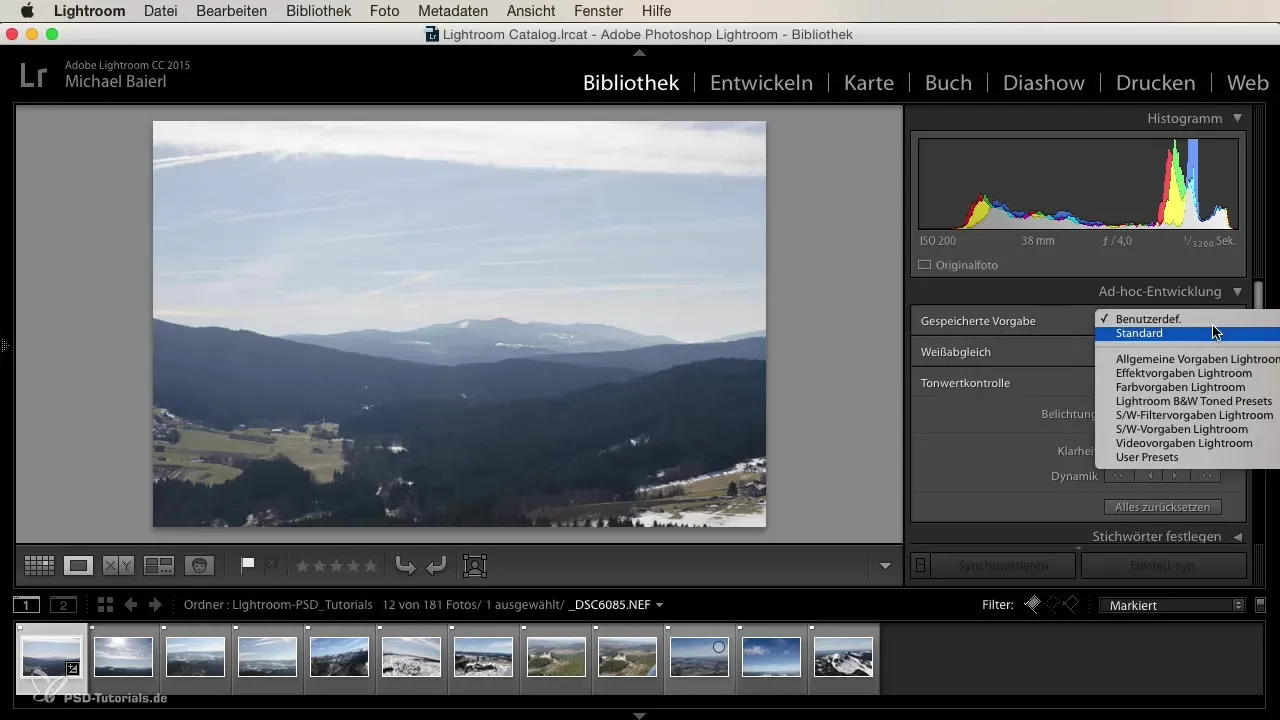This screenshot has width=1280, height=720.
Task: Click the Synchronisieren button
Action: click(1003, 566)
